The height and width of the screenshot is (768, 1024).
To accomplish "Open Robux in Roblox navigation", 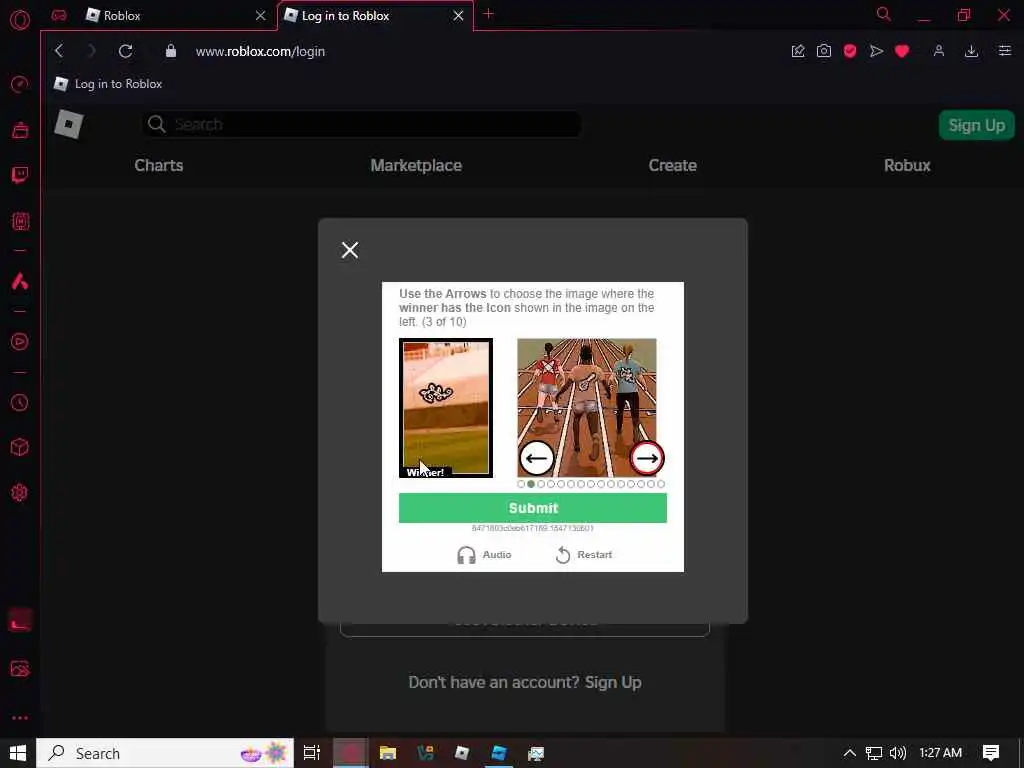I will [x=907, y=165].
